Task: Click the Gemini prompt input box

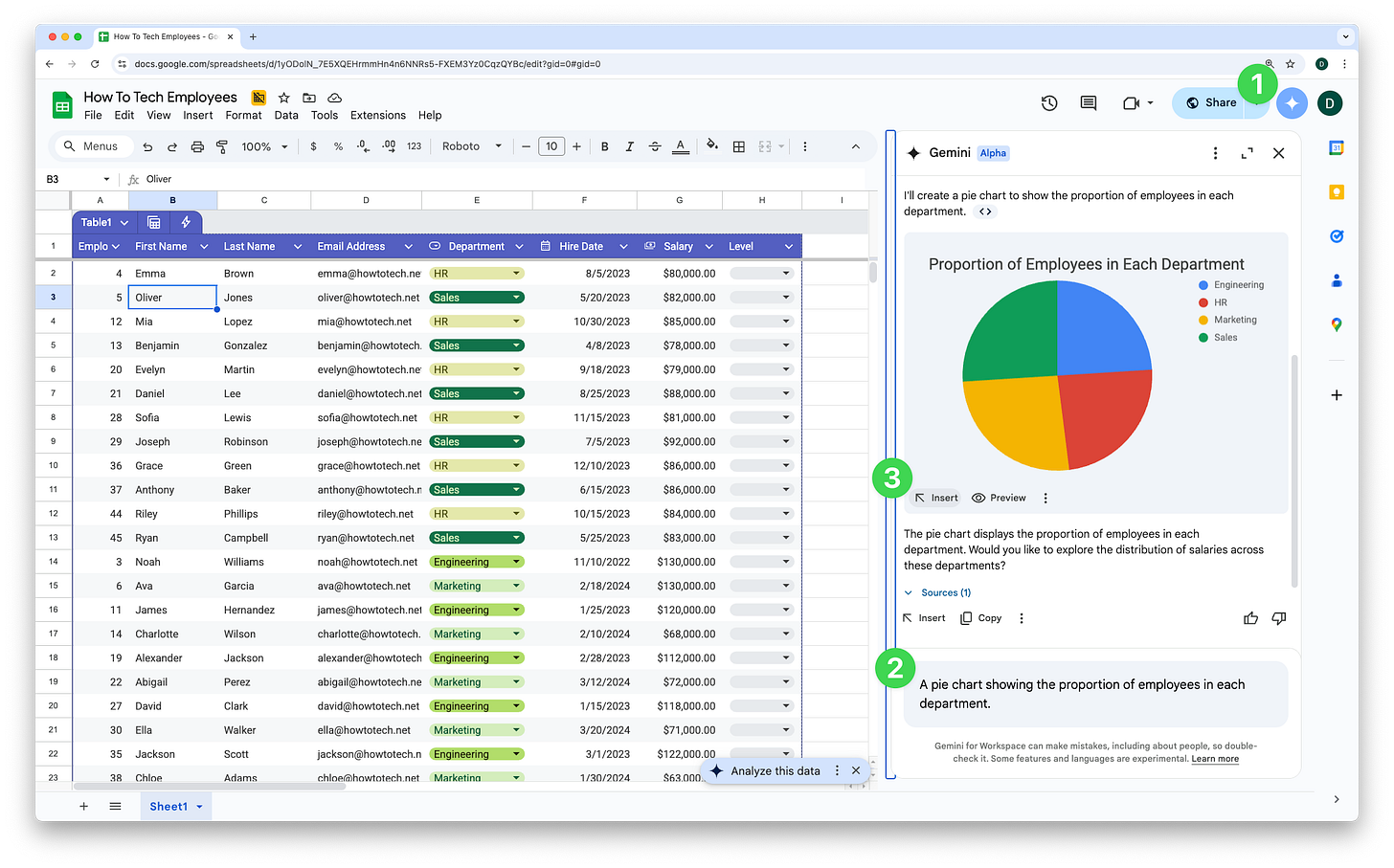Action: pos(1095,694)
